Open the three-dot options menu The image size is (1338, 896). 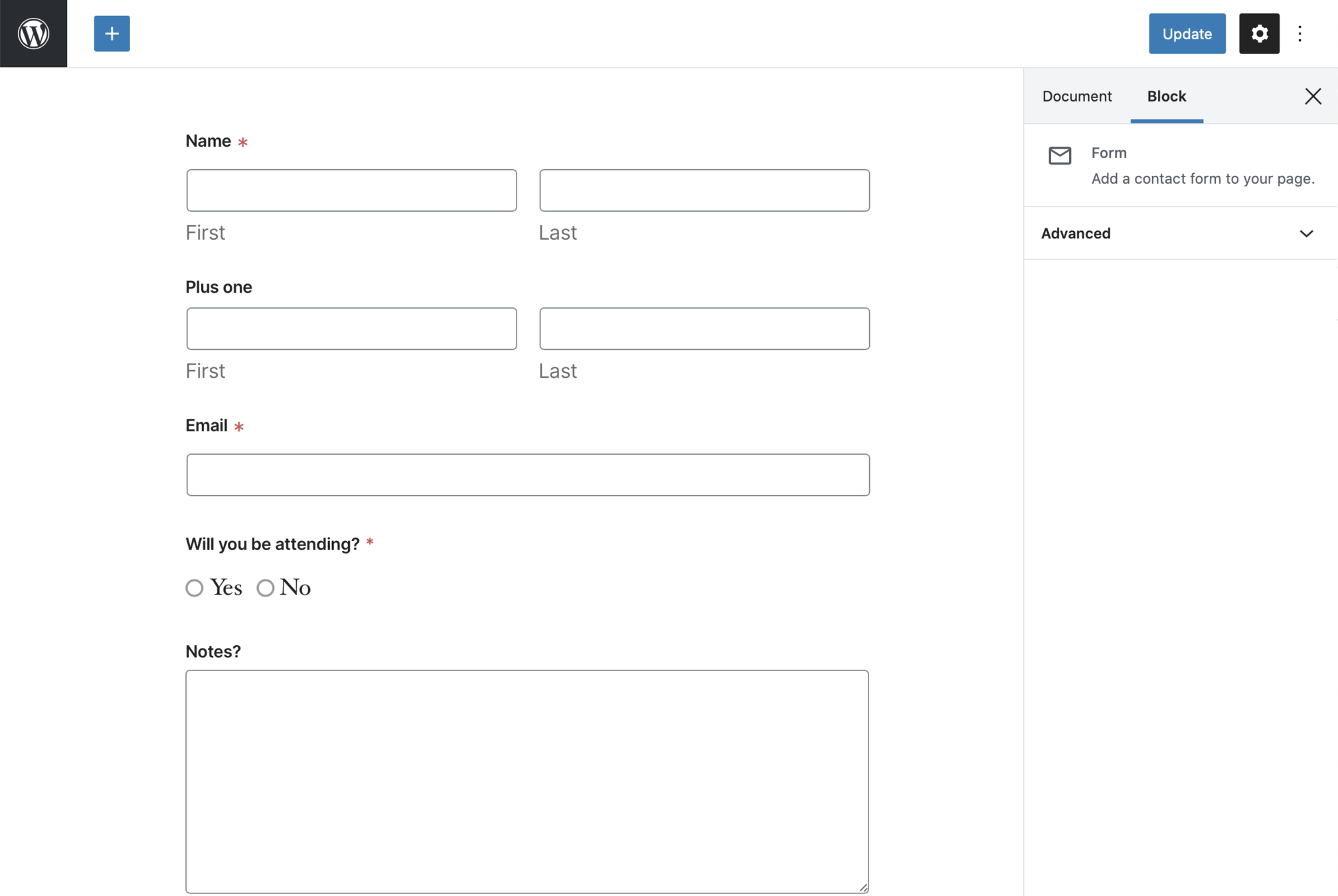click(1299, 33)
